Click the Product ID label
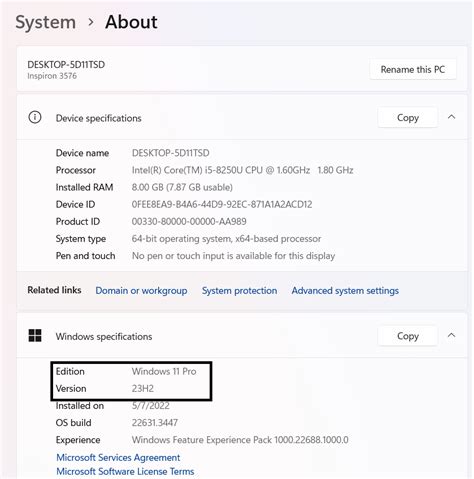This screenshot has height=479, width=474. 78,222
